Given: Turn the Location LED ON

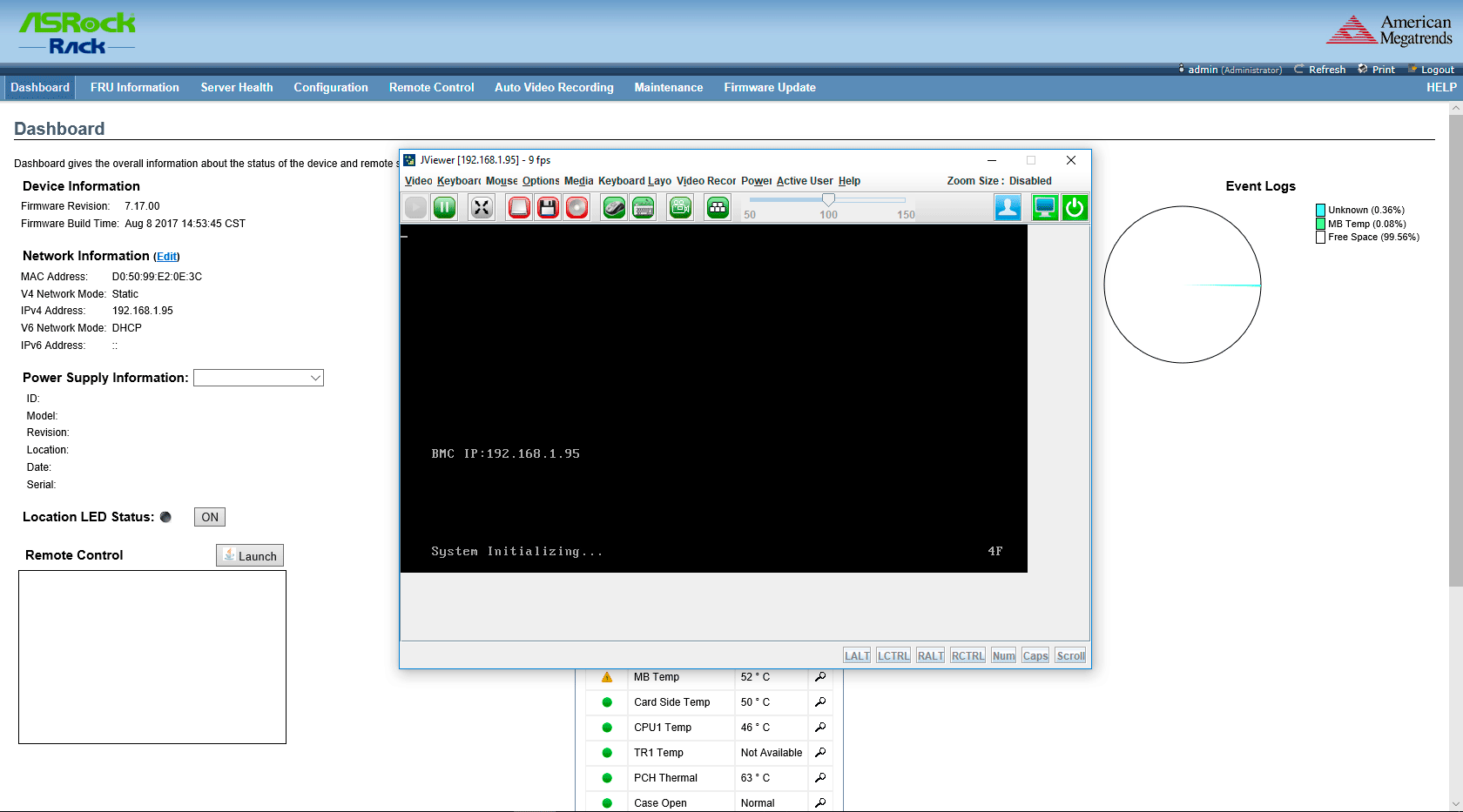Looking at the screenshot, I should (x=210, y=517).
